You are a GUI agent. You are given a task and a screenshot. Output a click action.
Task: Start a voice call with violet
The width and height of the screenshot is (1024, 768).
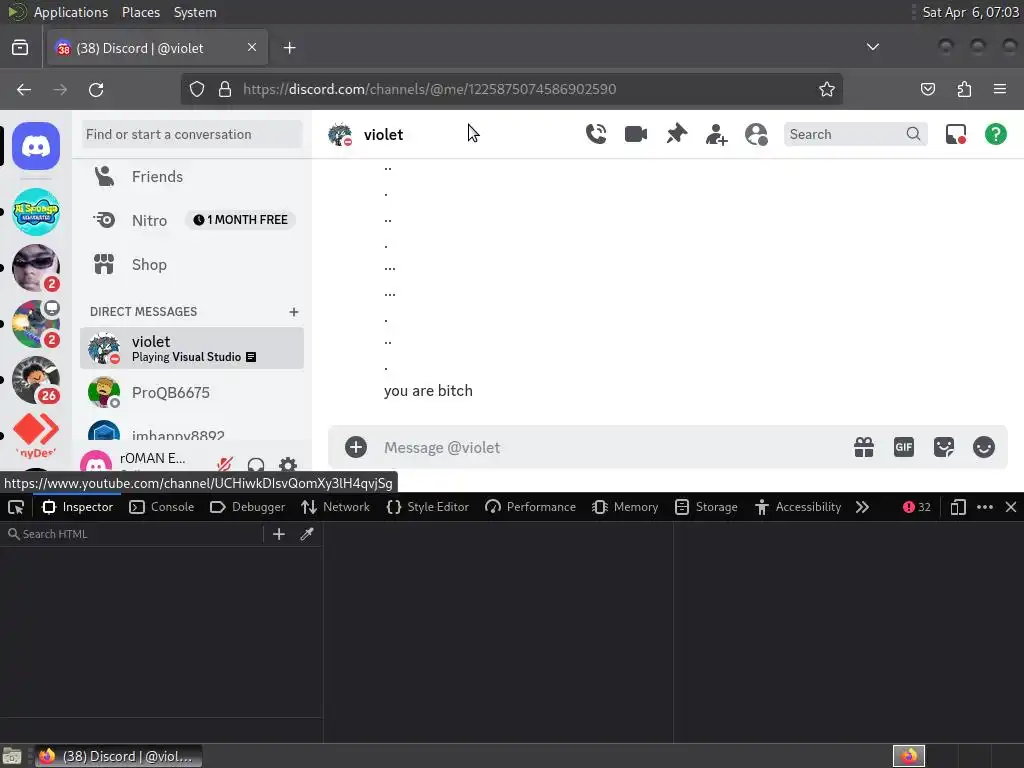point(596,134)
